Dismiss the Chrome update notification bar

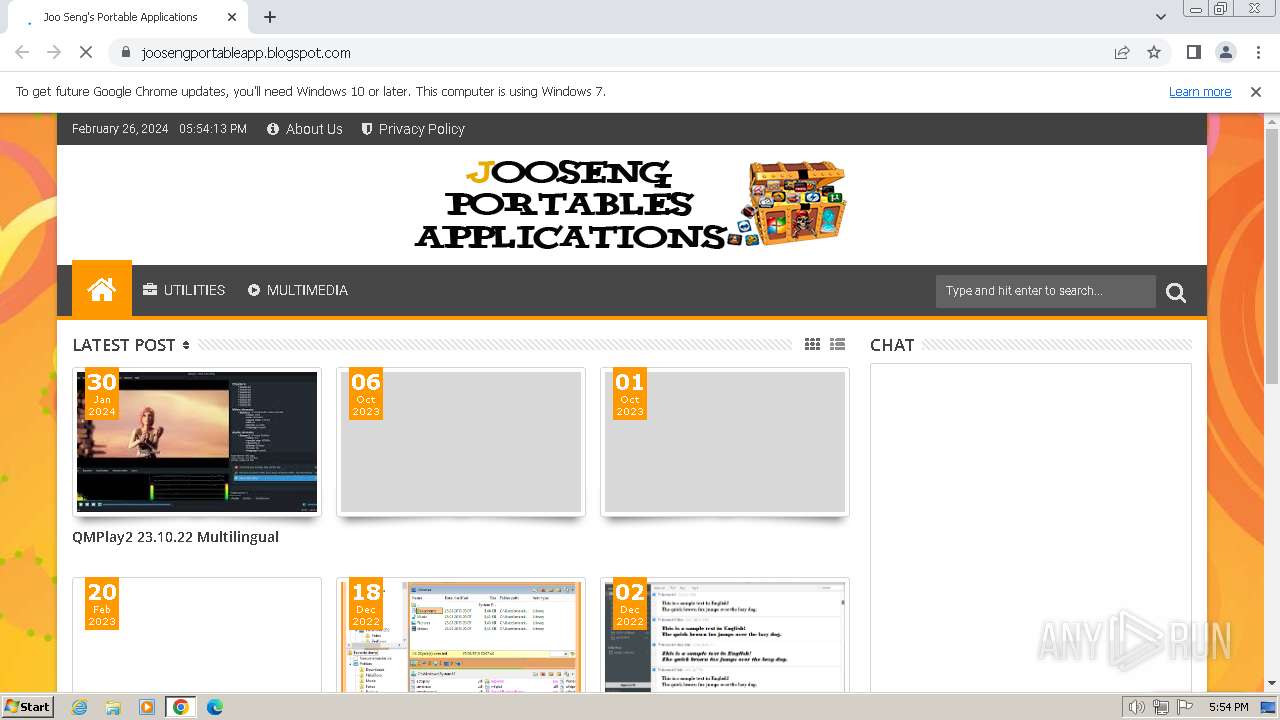click(x=1256, y=92)
